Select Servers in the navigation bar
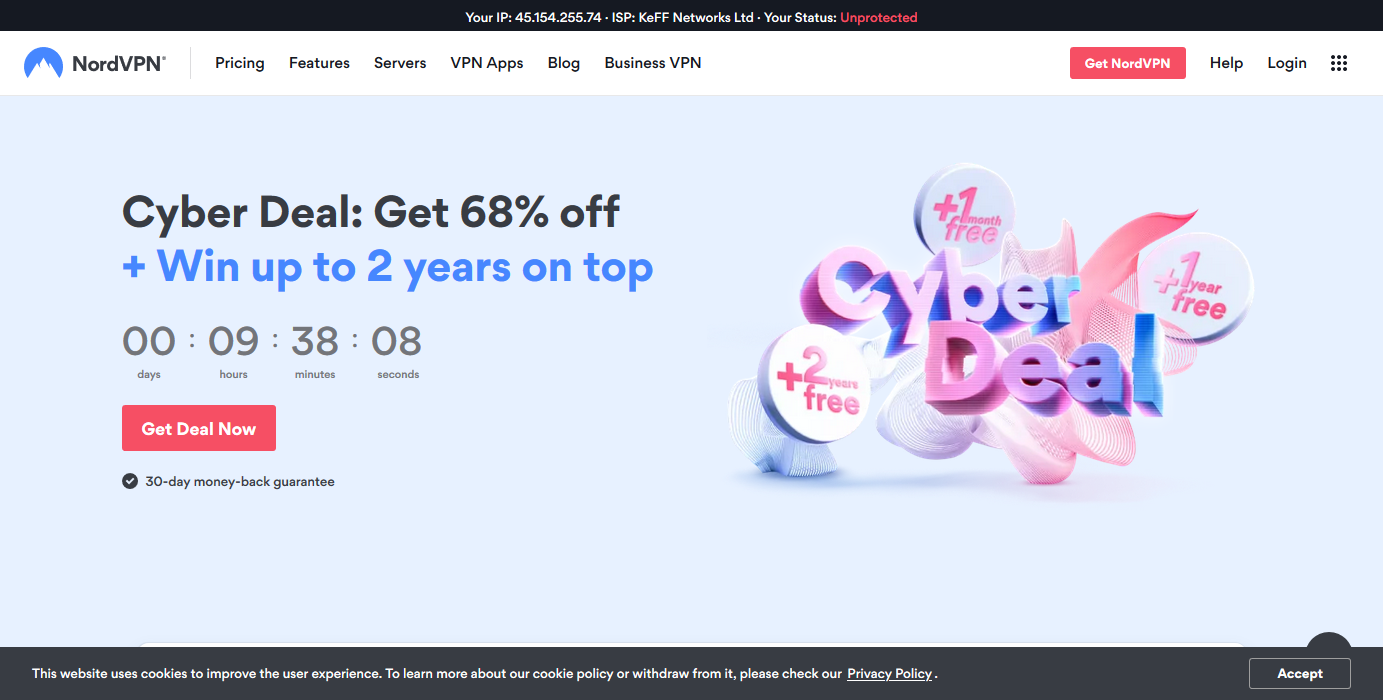 (x=400, y=63)
